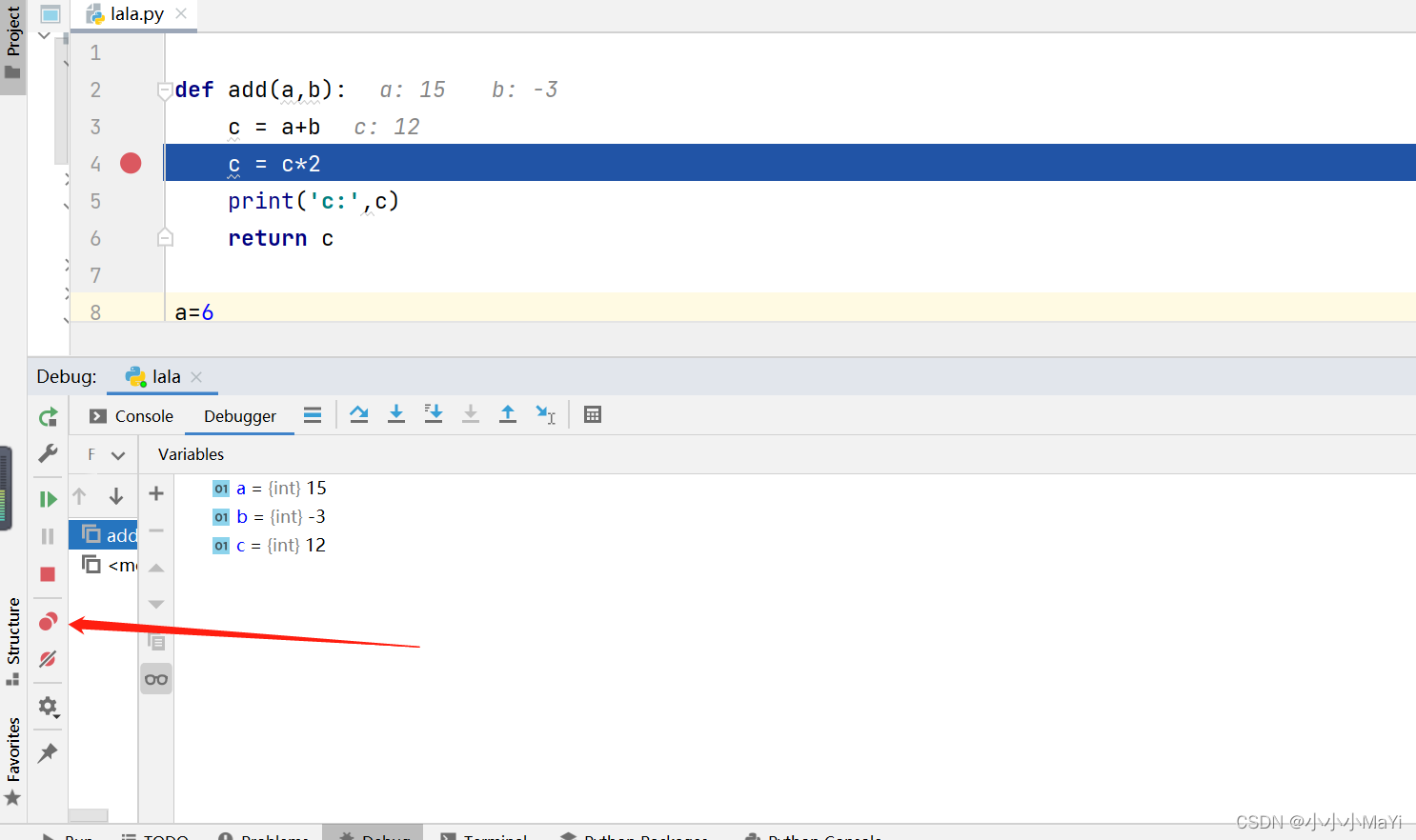1416x840 pixels.
Task: Open View Breakpoints dialog
Action: coord(48,622)
